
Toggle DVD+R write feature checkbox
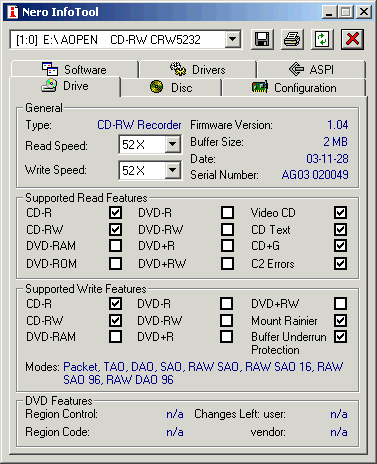point(226,337)
